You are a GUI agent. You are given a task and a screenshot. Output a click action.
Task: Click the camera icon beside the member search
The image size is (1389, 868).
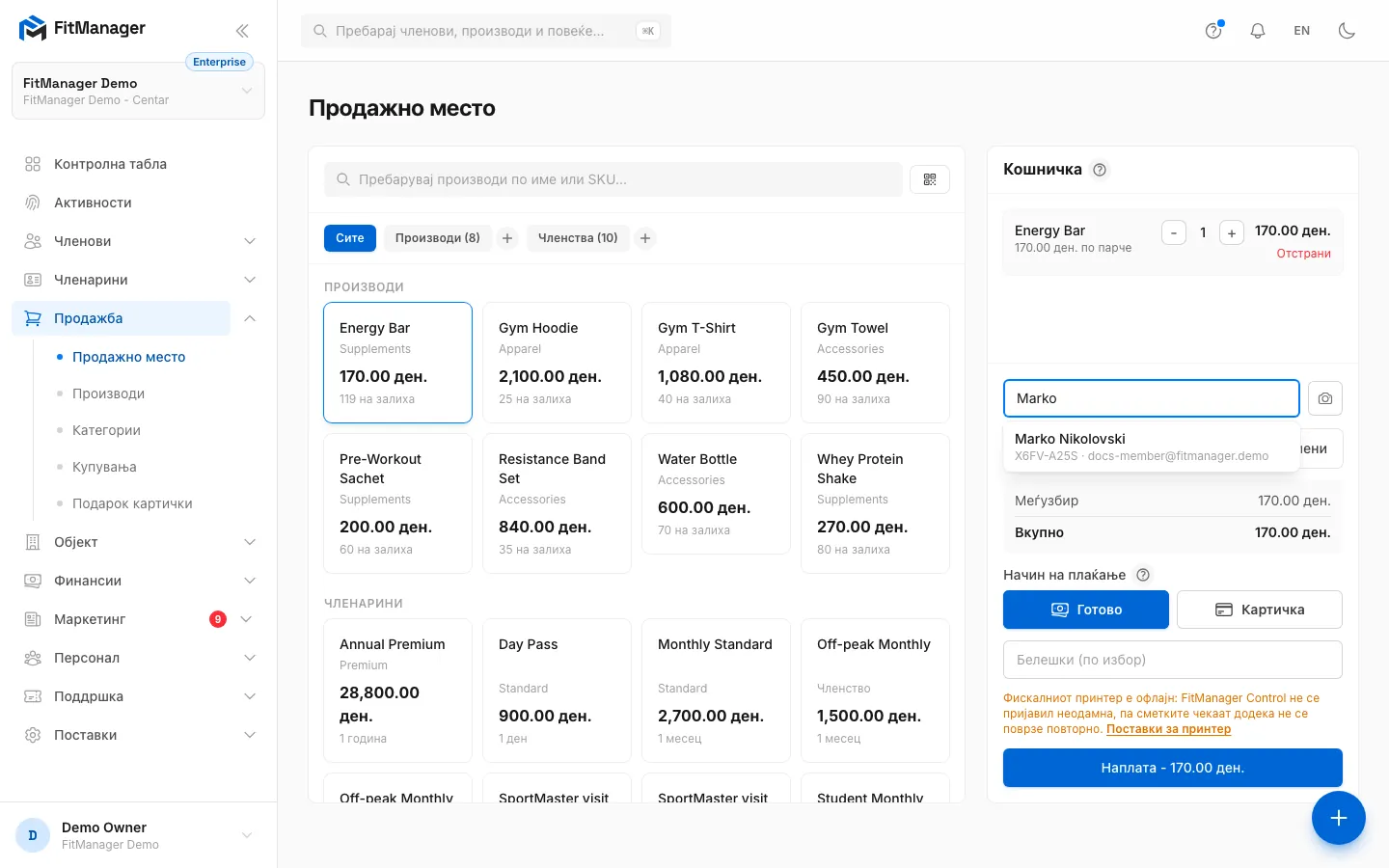tap(1325, 398)
